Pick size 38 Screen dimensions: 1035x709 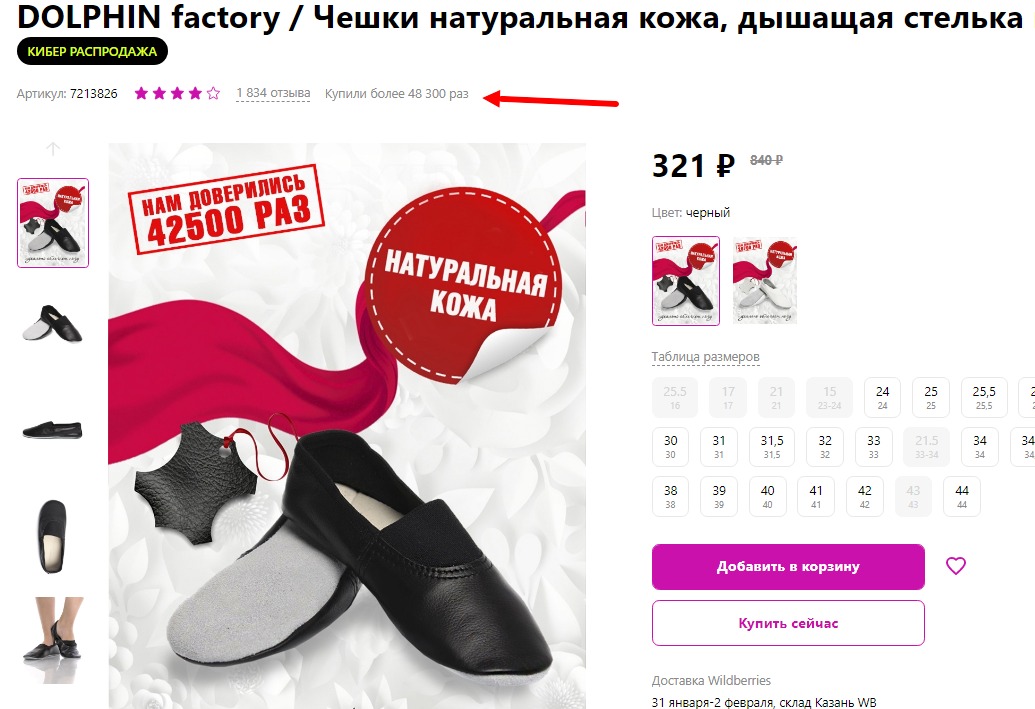click(x=670, y=496)
